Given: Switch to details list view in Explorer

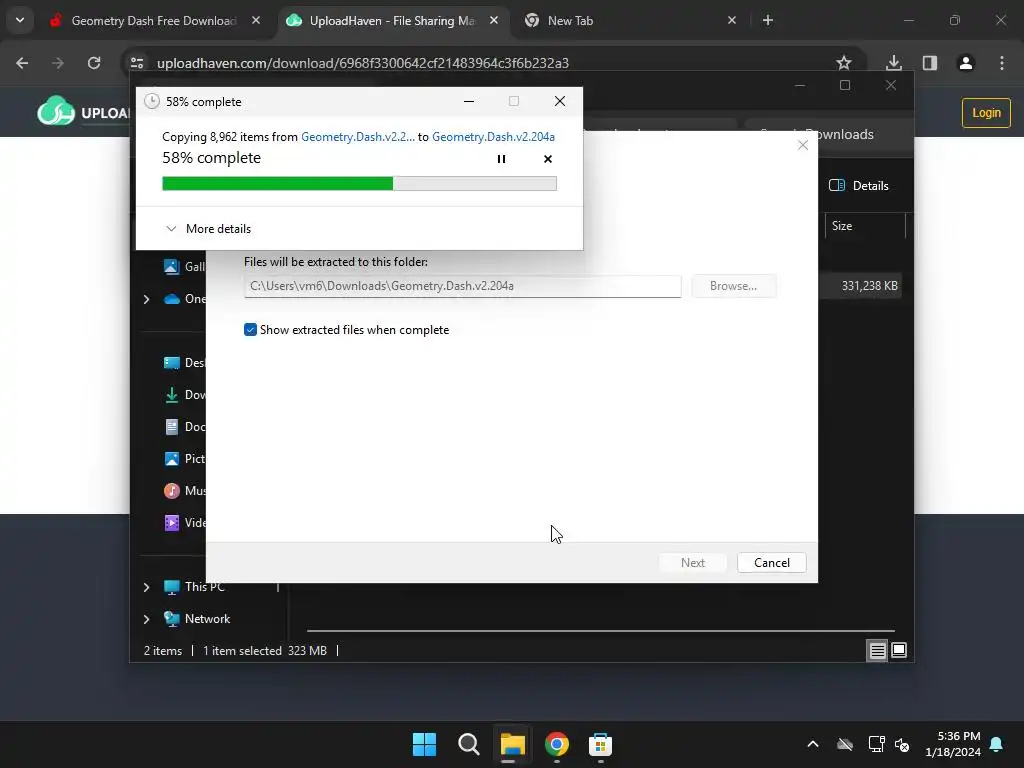Looking at the screenshot, I should [x=877, y=650].
